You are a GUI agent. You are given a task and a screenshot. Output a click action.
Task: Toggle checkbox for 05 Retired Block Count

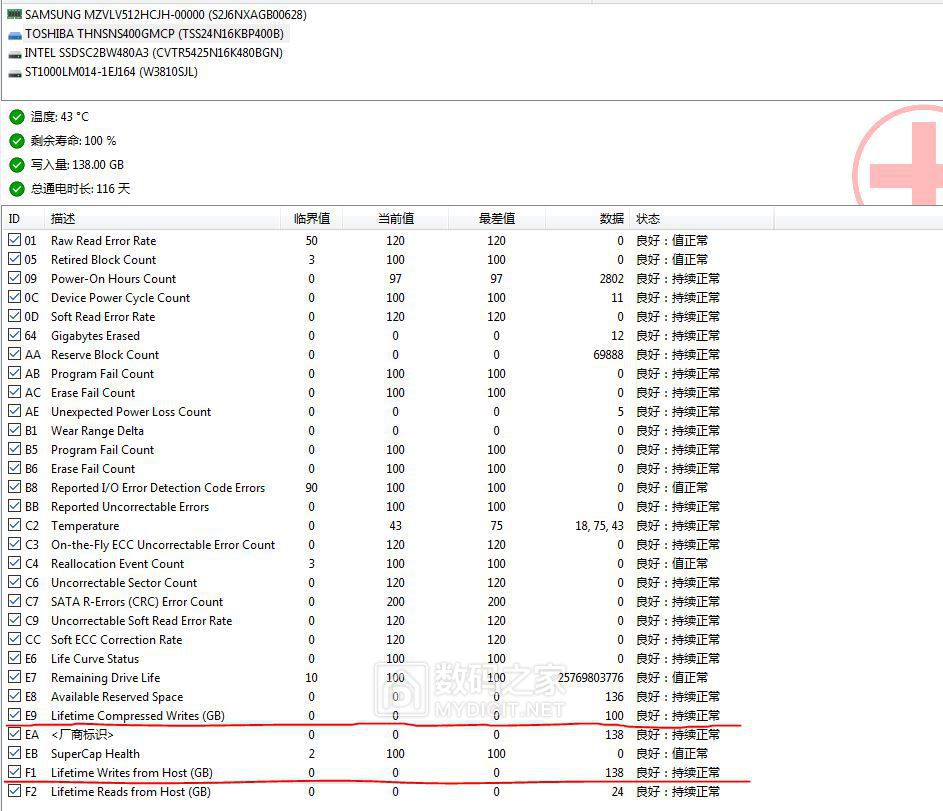(14, 259)
